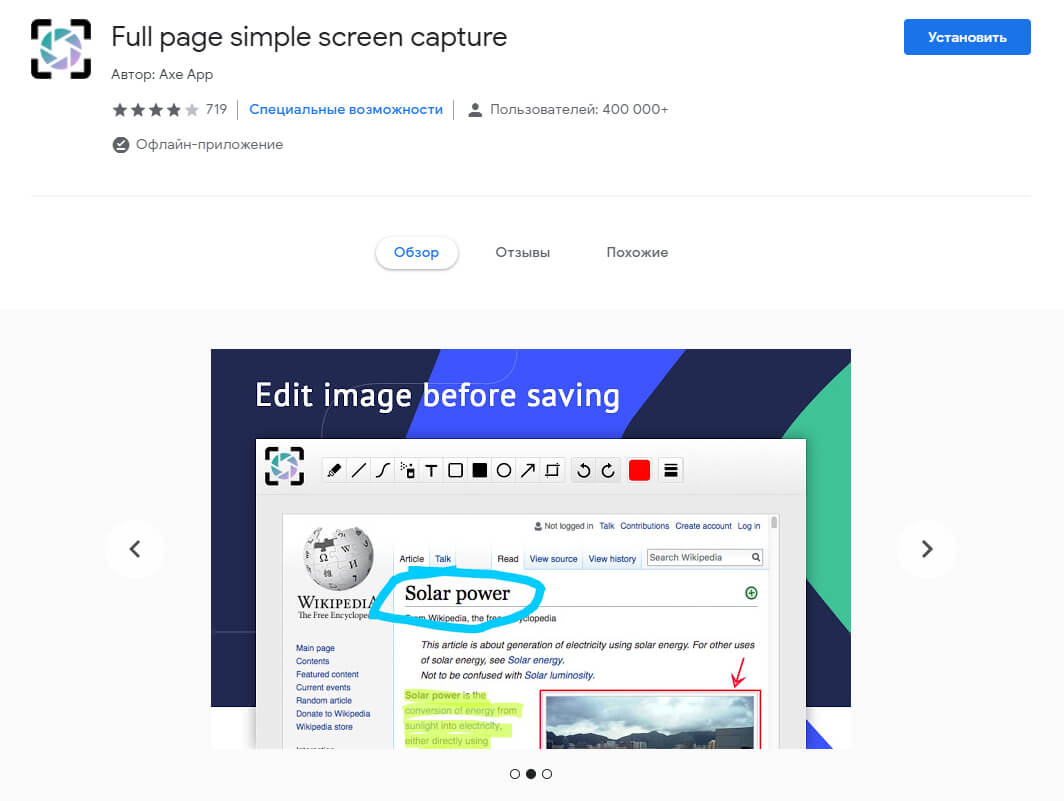
Task: Click the green plus circle icon
Action: pyautogui.click(x=751, y=593)
